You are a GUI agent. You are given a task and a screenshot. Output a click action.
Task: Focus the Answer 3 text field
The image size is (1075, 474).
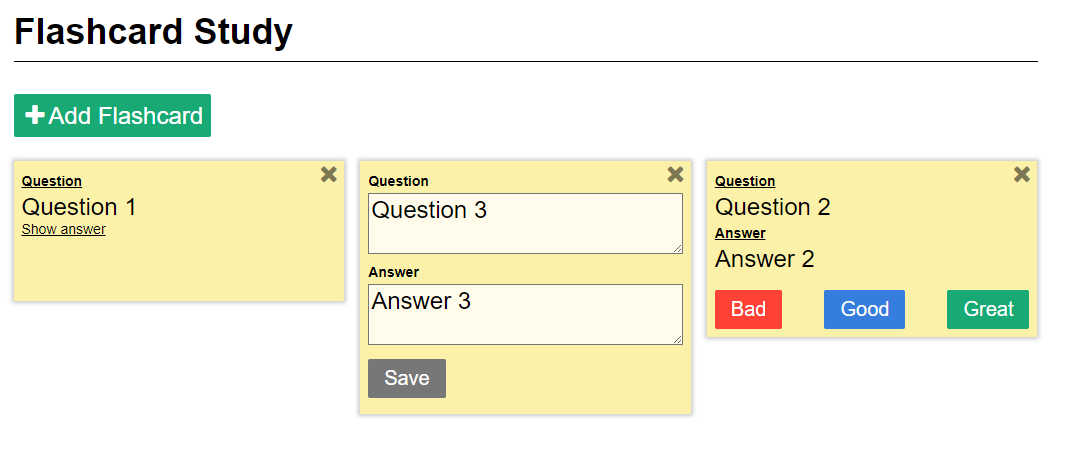pos(525,314)
